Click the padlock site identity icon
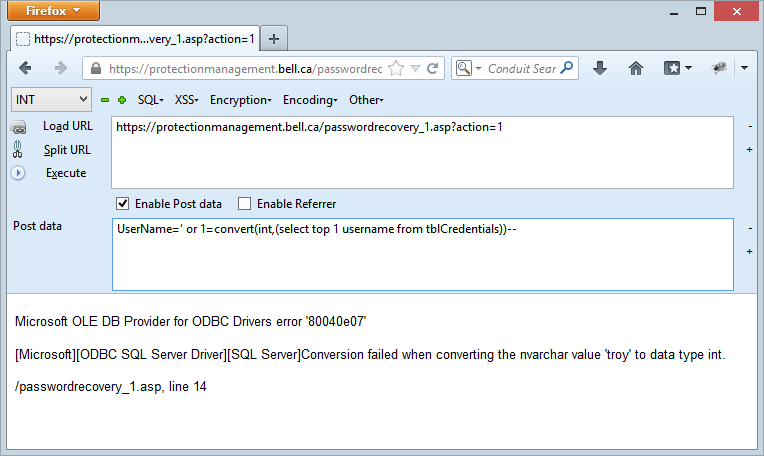Screen dimensions: 764x456 click(x=96, y=69)
